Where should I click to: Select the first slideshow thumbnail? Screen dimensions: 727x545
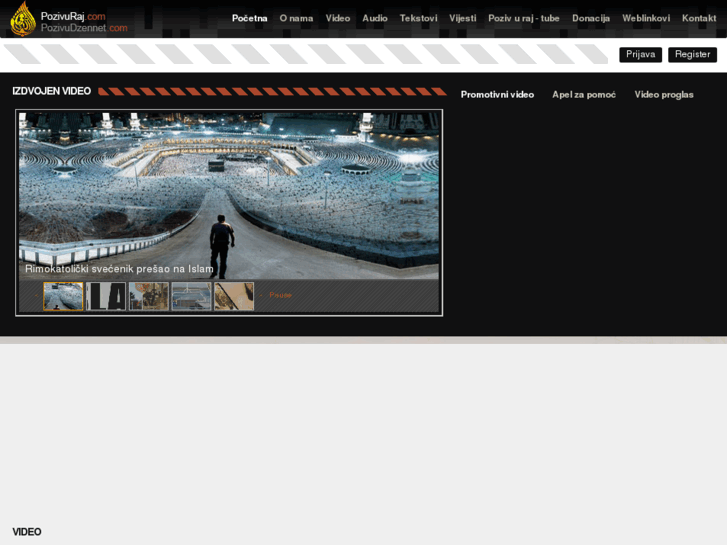63,296
